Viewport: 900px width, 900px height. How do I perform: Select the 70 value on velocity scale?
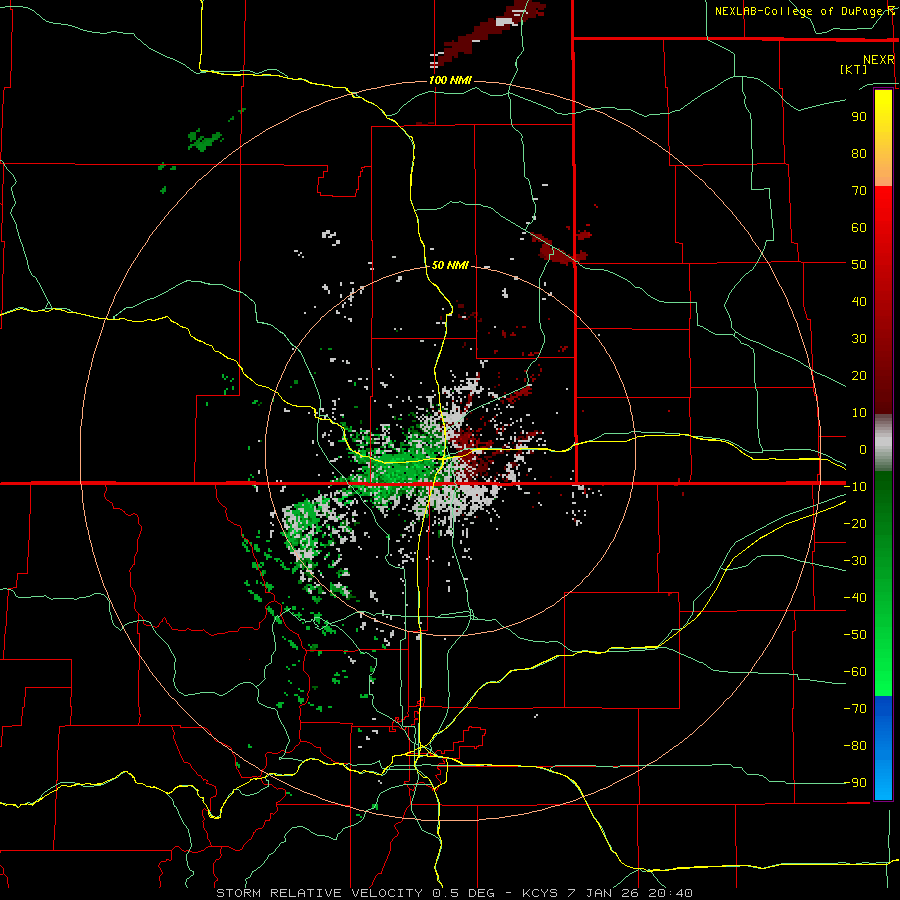point(859,191)
